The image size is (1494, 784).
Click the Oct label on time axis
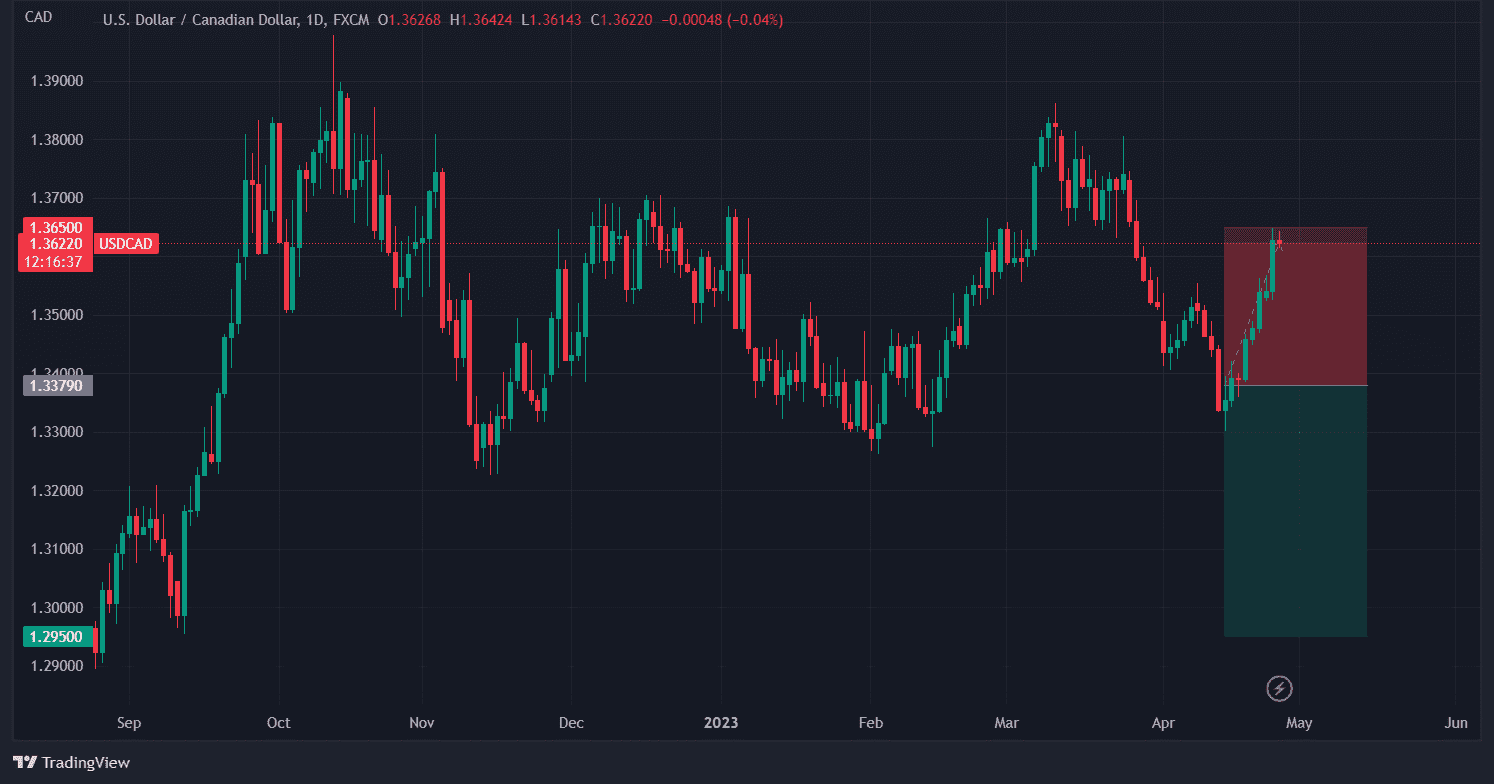(x=279, y=723)
